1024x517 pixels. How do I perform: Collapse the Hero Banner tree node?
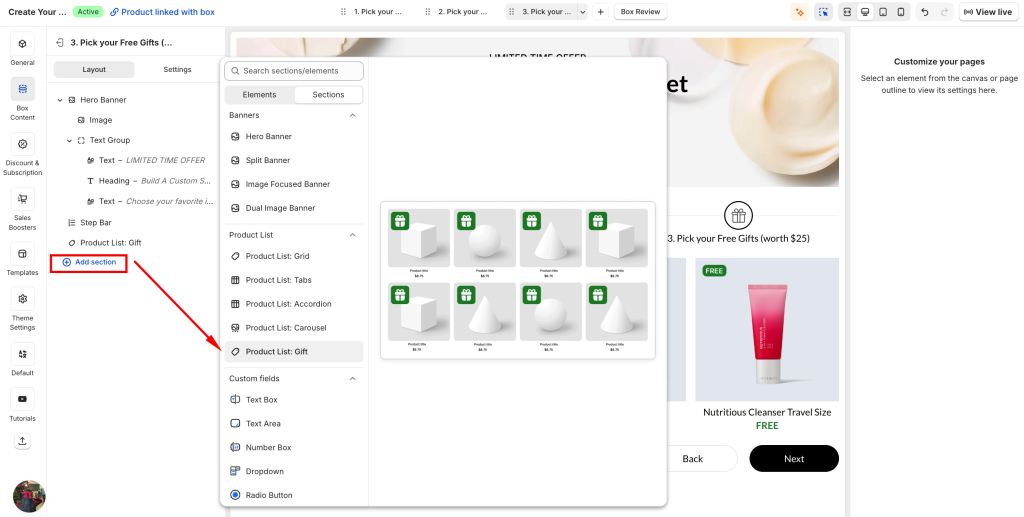(x=60, y=100)
